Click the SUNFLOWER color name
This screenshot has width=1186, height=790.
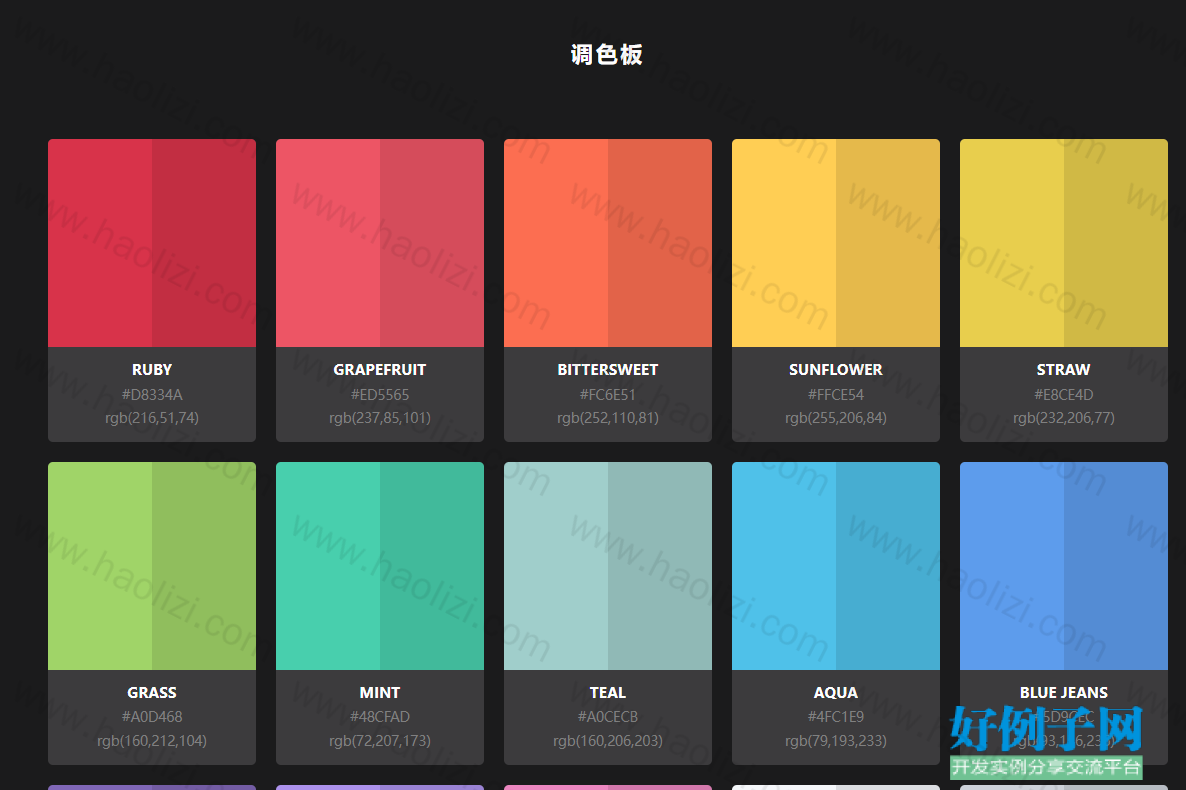(836, 369)
